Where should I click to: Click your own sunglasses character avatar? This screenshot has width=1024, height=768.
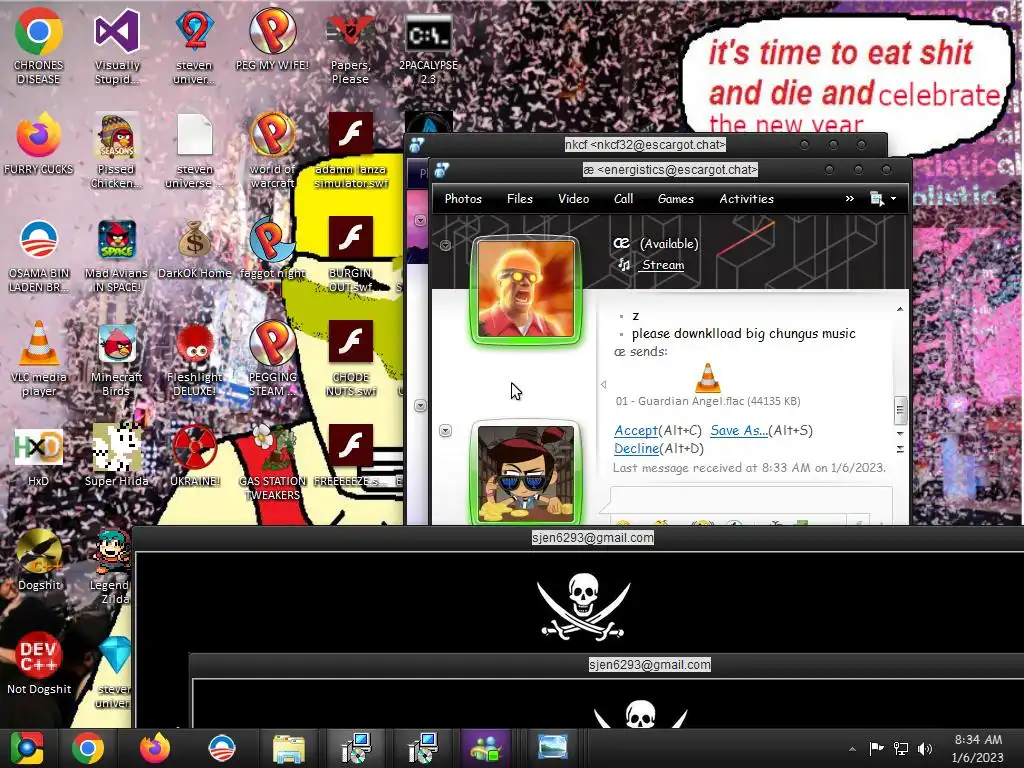click(526, 473)
